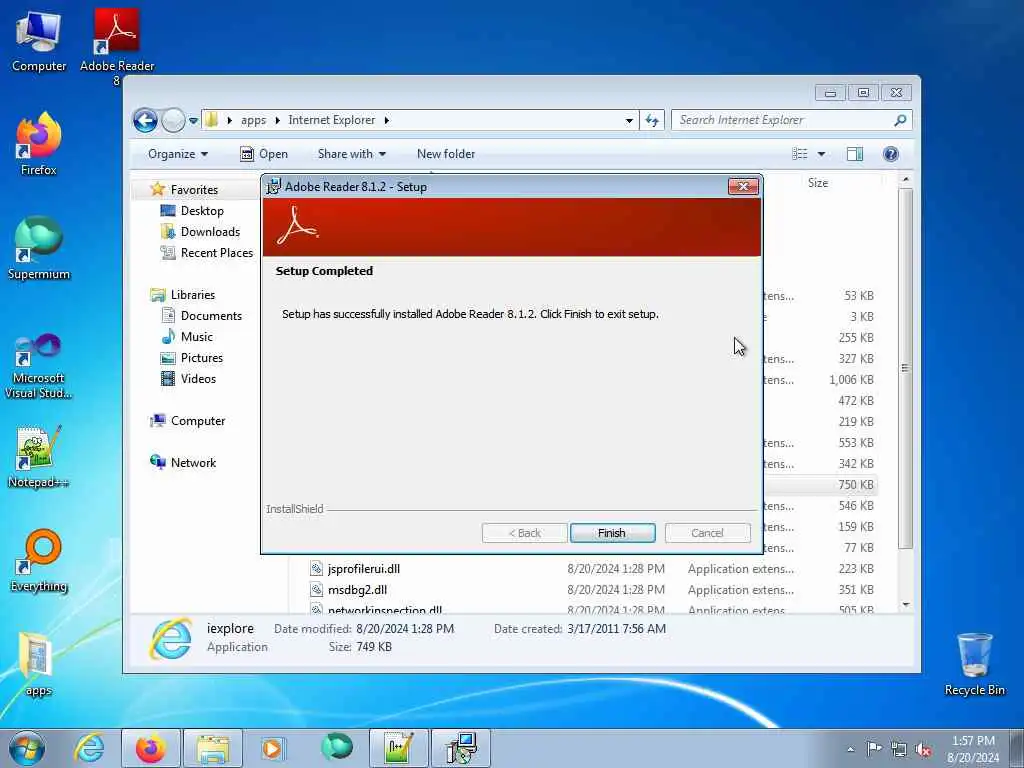
Task: Click Open in the Explorer toolbar
Action: click(x=264, y=154)
